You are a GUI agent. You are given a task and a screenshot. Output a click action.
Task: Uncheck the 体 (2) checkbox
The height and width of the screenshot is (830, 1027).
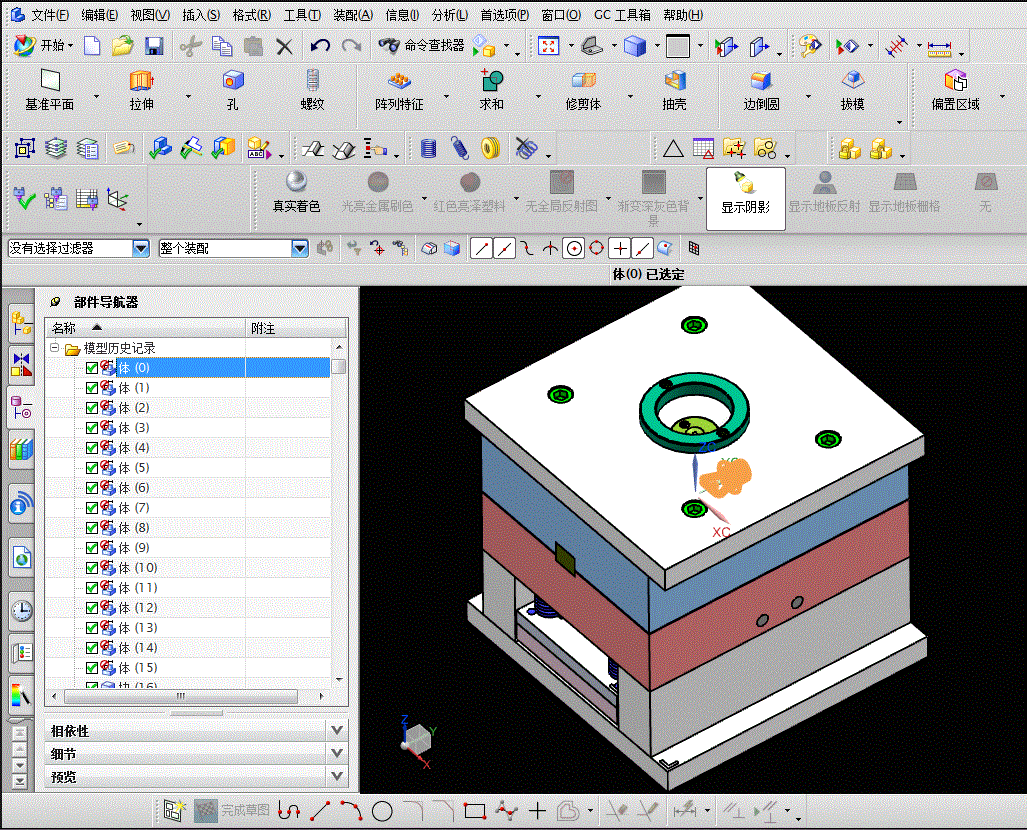point(92,408)
